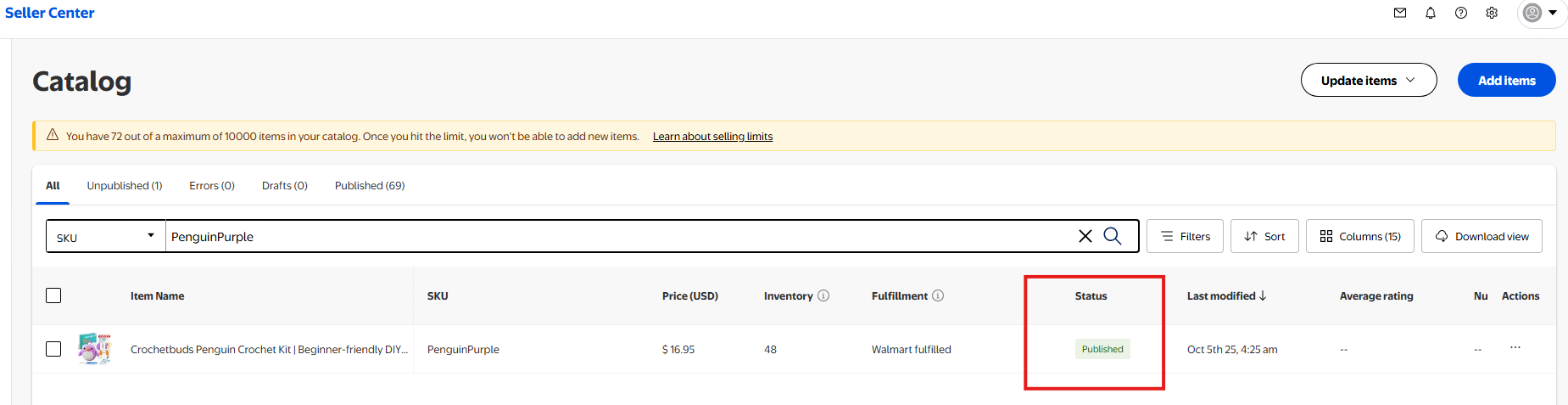
Task: Click the Inventory info icon
Action: [823, 295]
